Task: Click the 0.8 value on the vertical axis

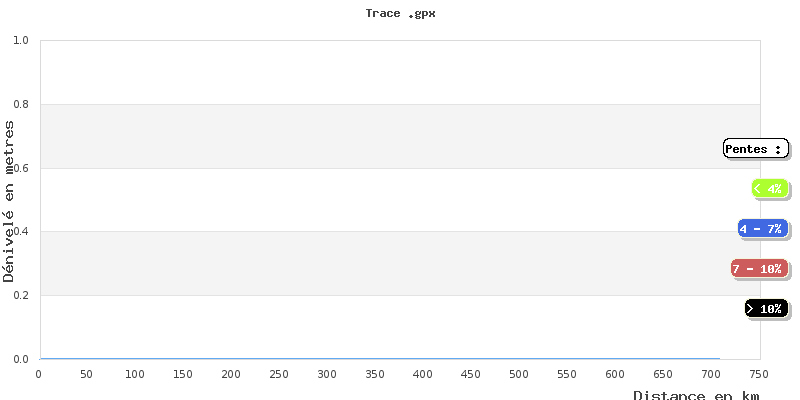Action: tap(20, 105)
